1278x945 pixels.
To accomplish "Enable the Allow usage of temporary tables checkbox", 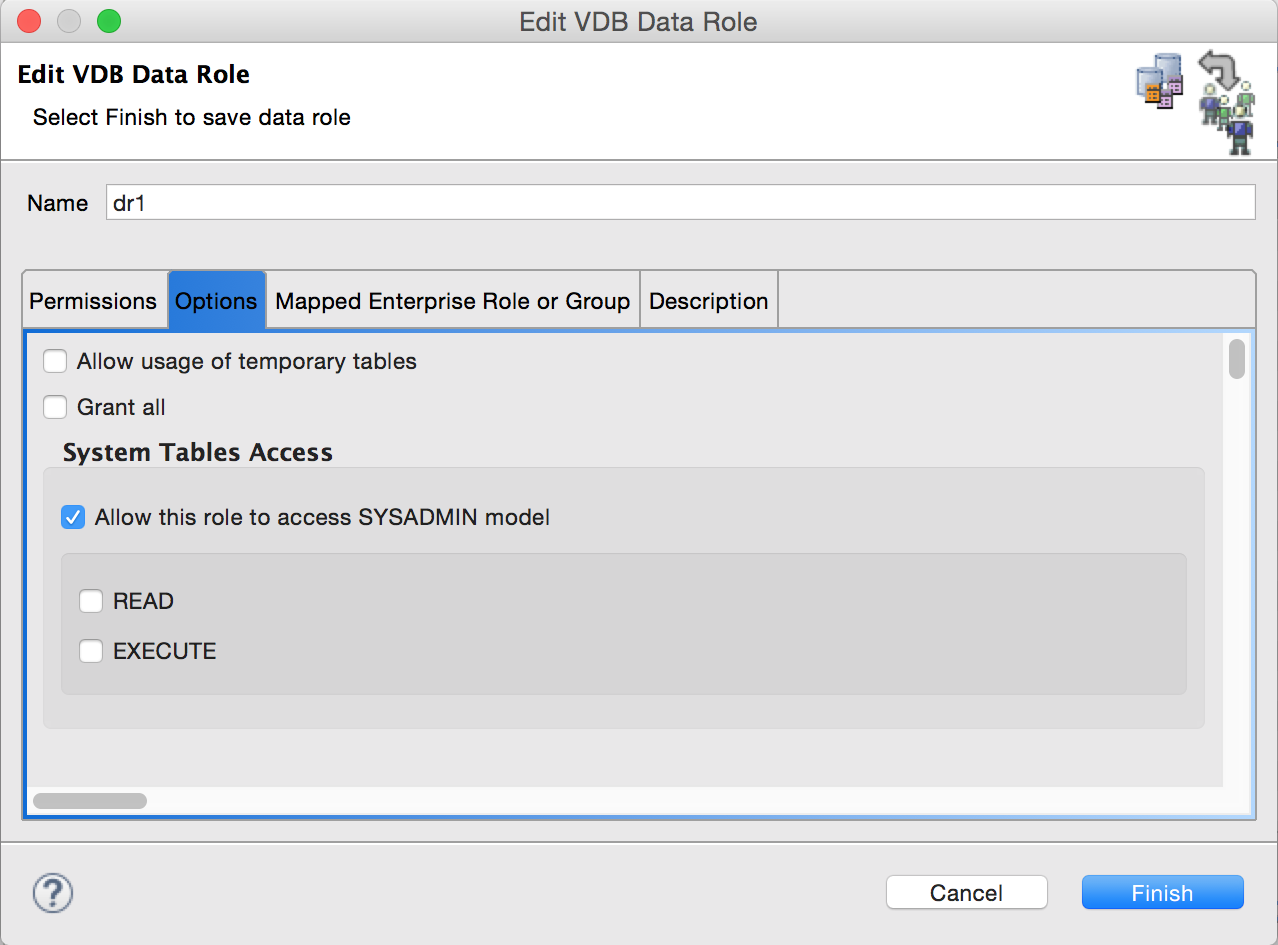I will [55, 361].
